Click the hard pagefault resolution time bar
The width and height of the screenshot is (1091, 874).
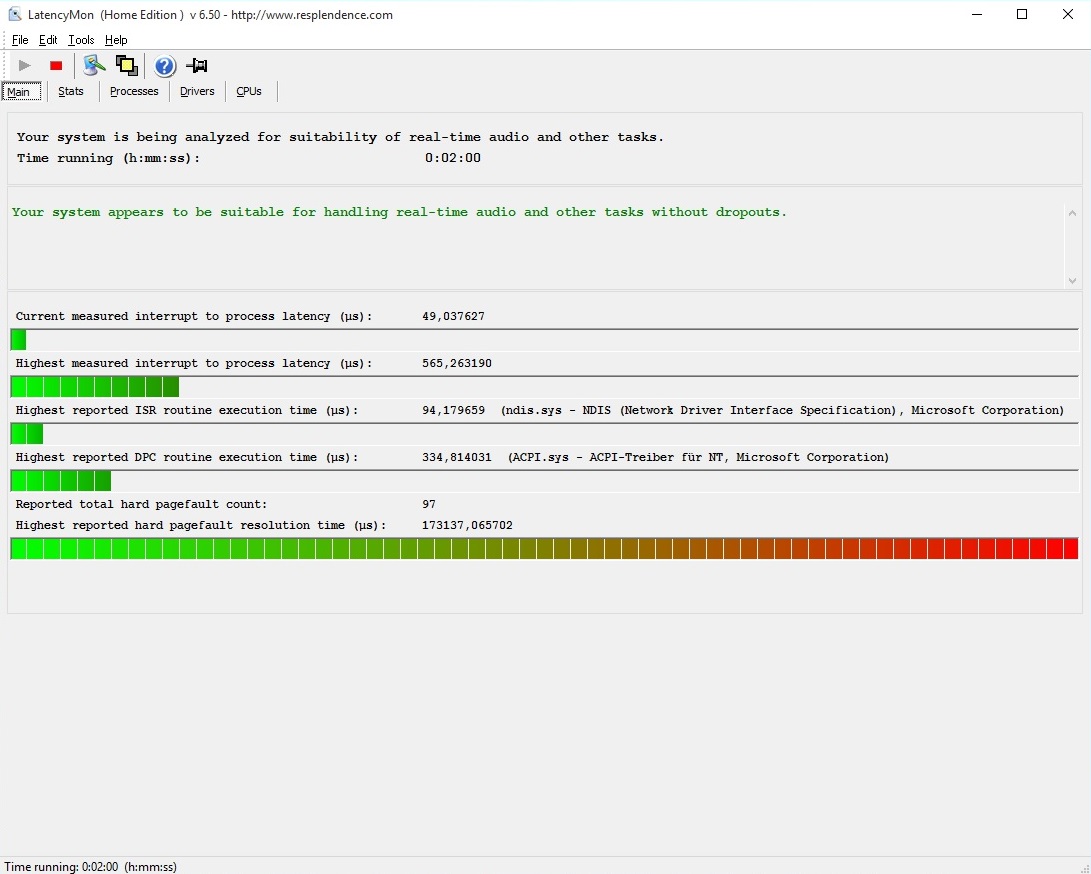click(545, 548)
